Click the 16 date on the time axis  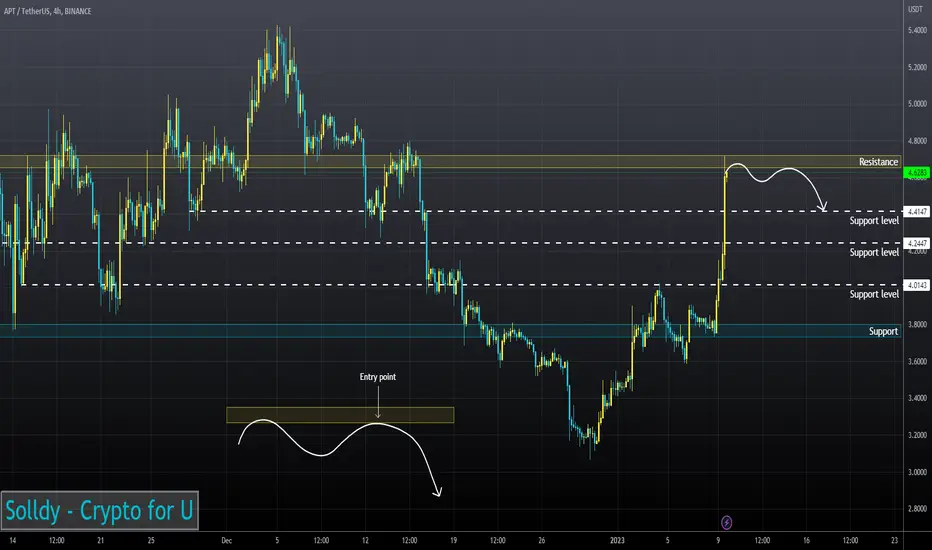[806, 540]
